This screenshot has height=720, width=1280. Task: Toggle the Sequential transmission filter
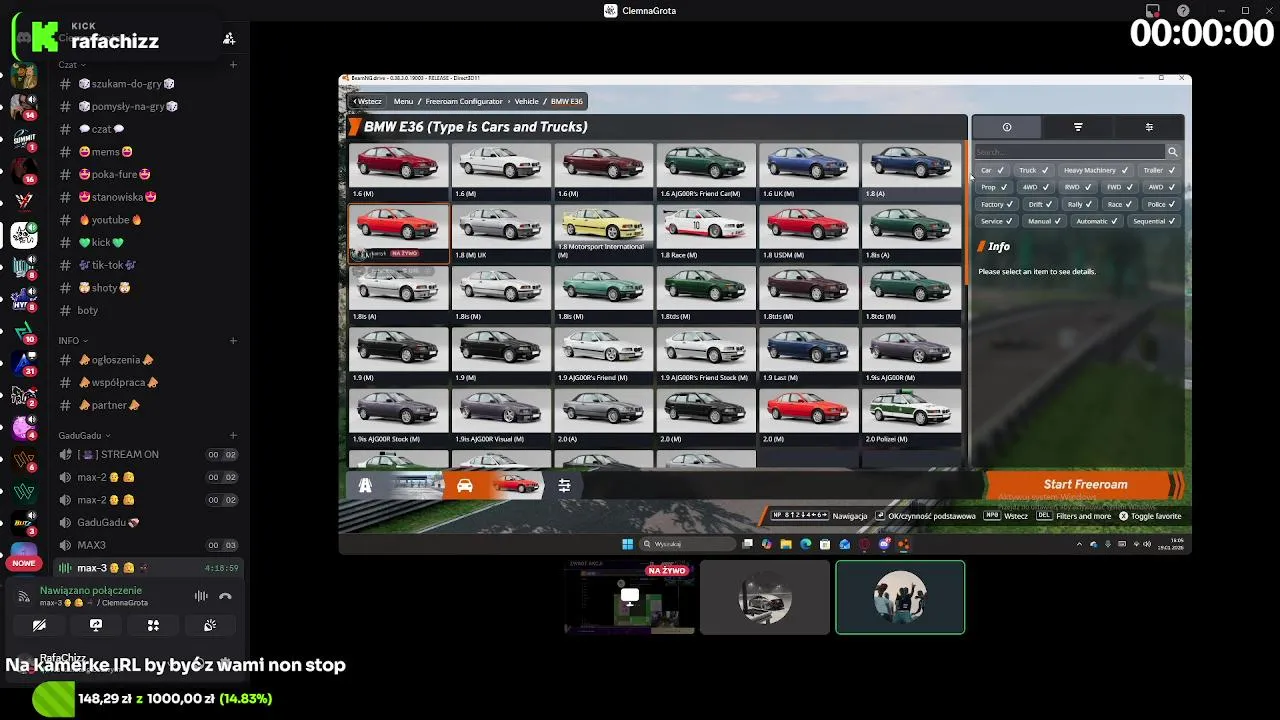(x=1155, y=221)
